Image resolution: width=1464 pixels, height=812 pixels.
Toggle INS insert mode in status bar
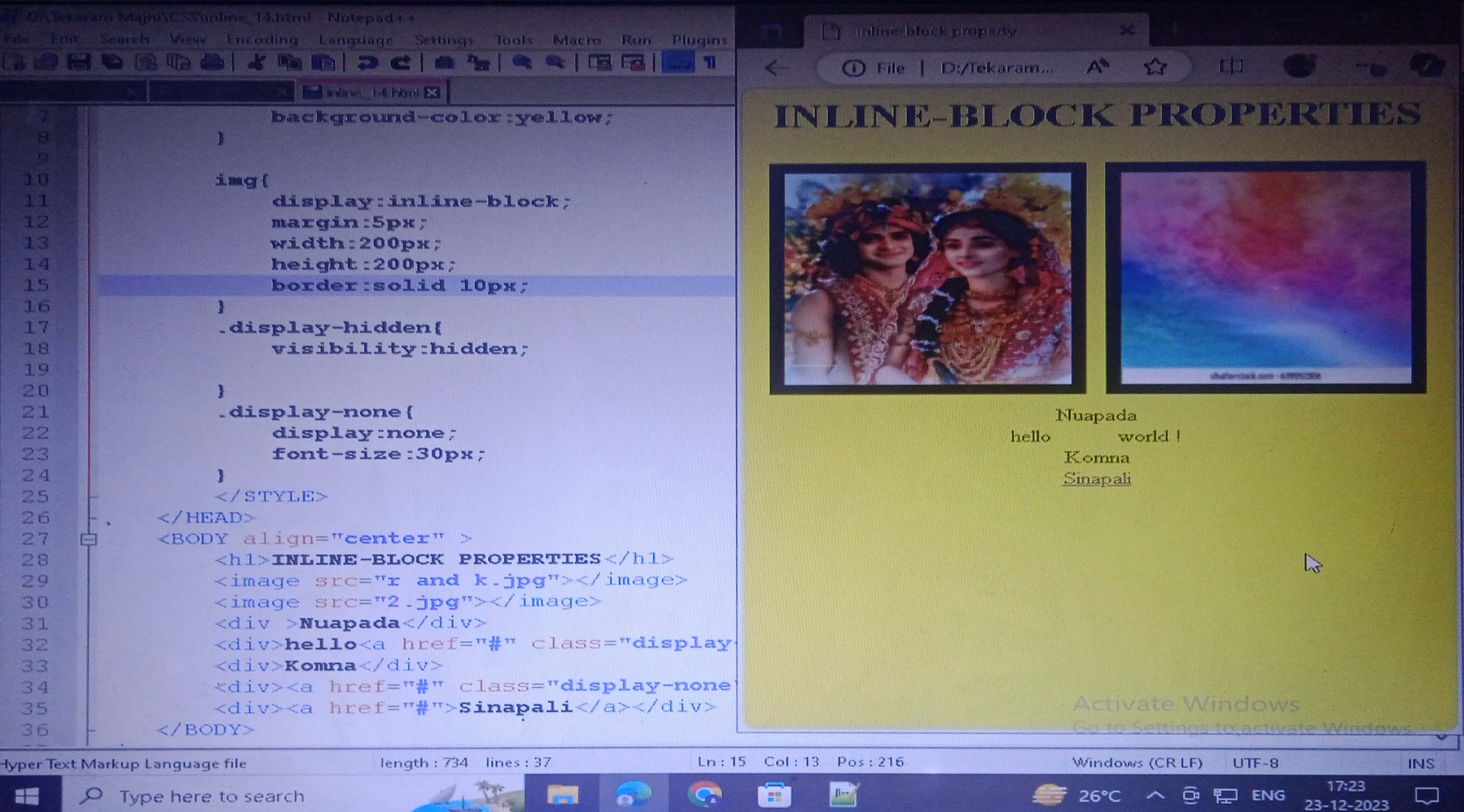[1420, 763]
